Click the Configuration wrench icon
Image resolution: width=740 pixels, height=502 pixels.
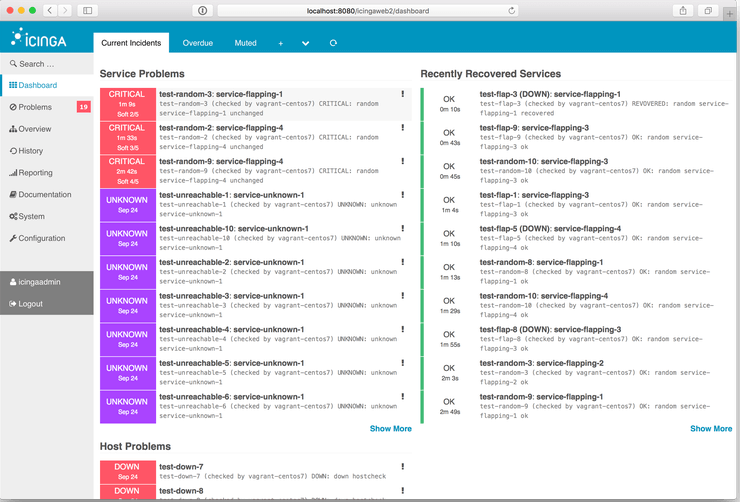(x=13, y=238)
